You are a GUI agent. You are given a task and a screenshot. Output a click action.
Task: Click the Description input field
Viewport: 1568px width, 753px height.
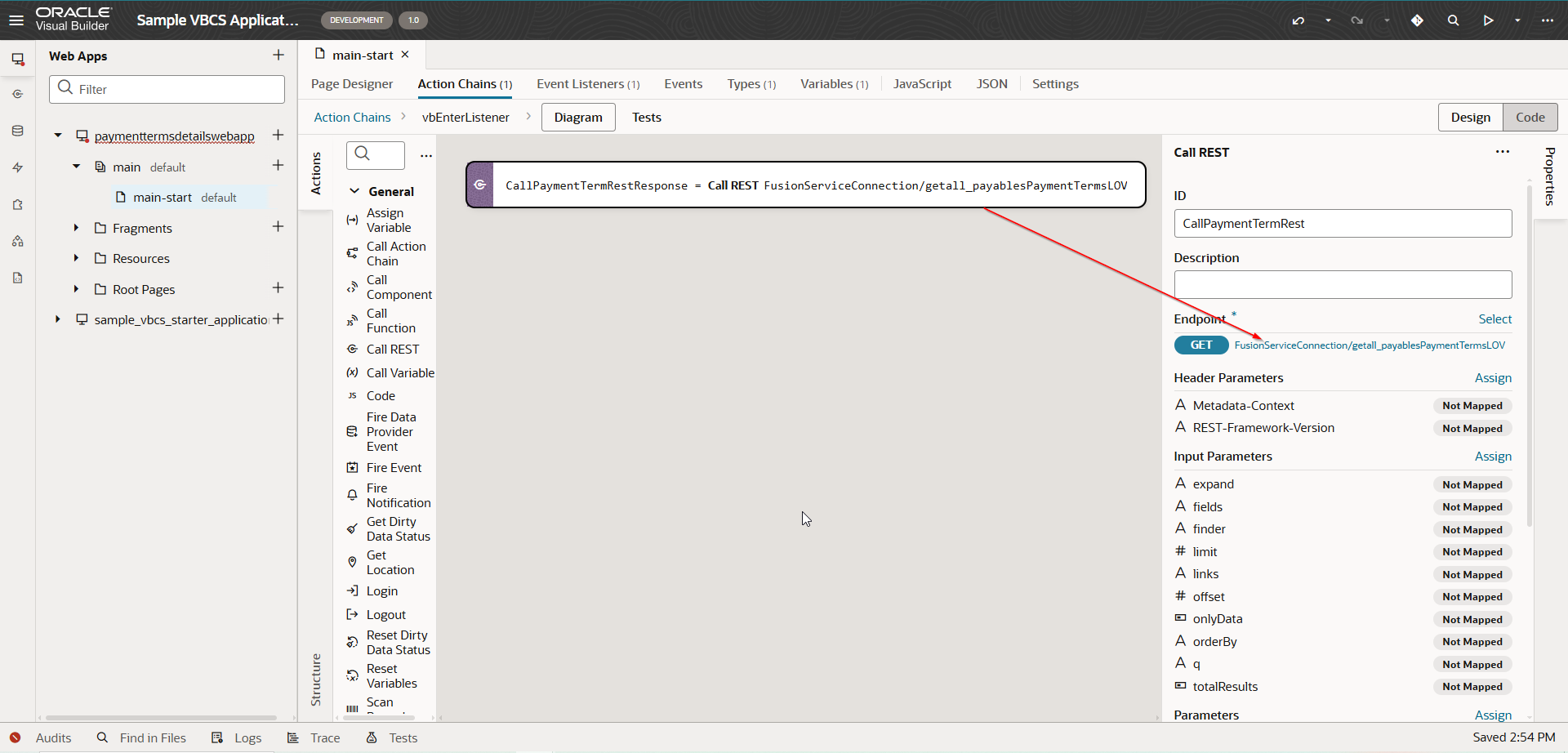coord(1343,284)
